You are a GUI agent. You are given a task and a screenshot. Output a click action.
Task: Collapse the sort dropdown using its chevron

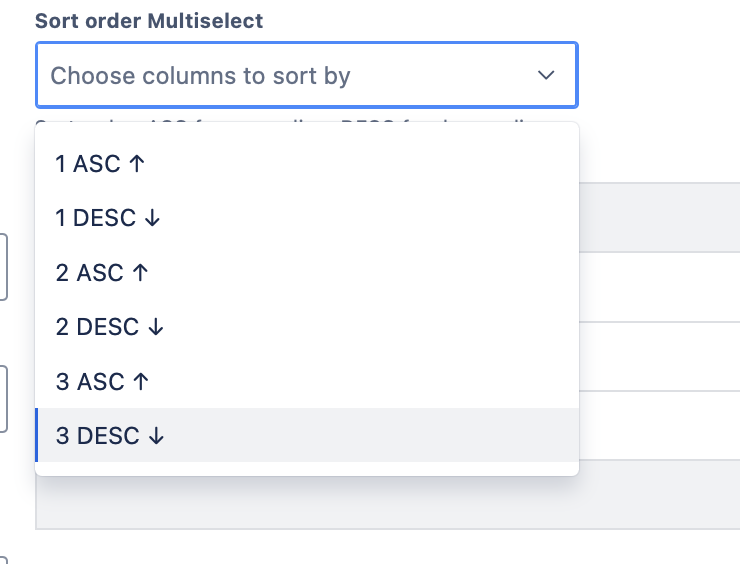pos(546,75)
